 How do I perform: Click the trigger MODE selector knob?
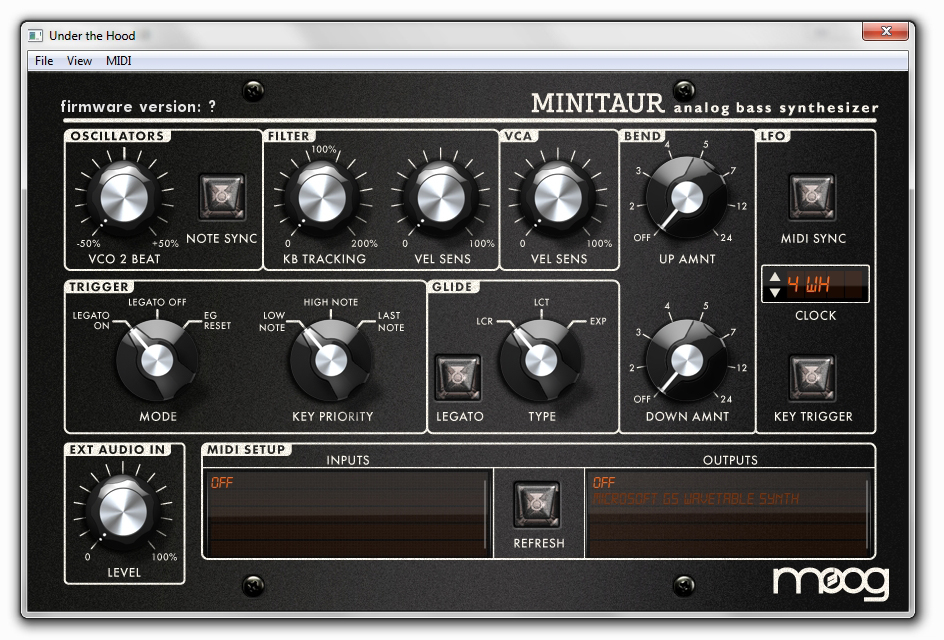tap(157, 361)
